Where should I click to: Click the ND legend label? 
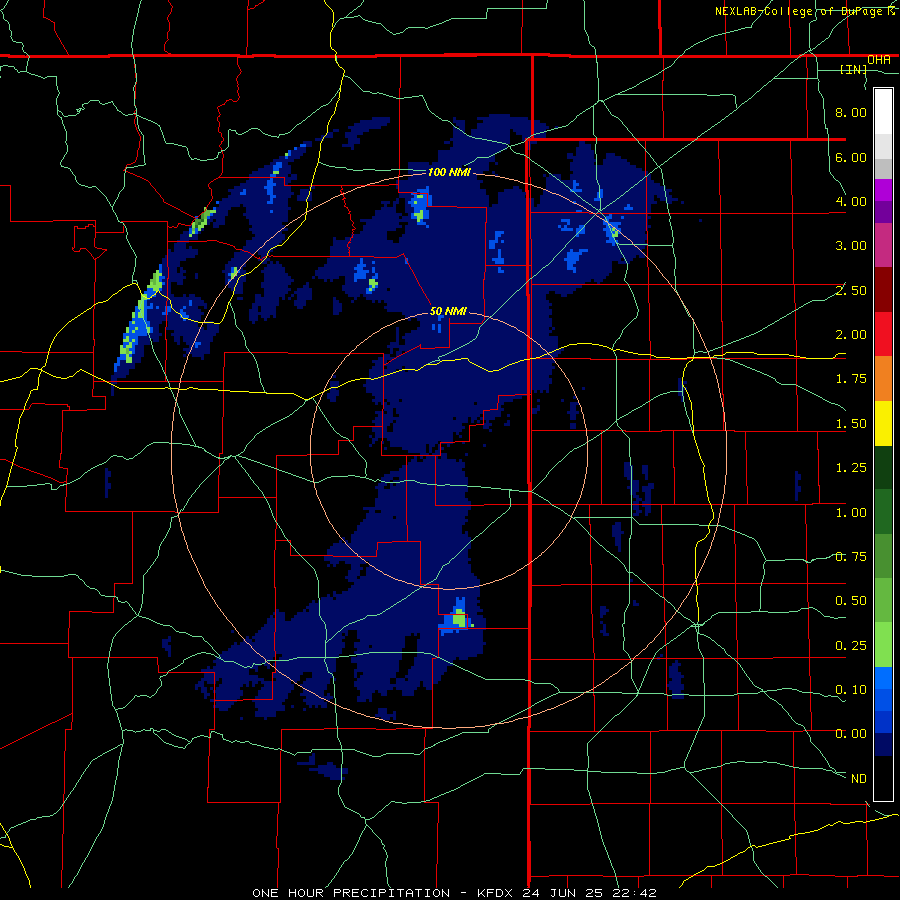point(859,779)
